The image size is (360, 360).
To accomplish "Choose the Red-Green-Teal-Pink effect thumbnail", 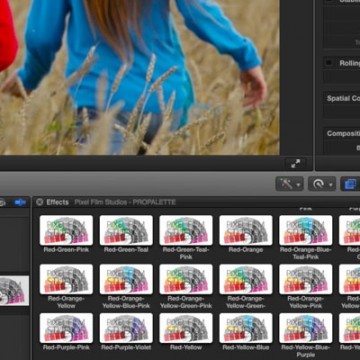I will tap(186, 230).
